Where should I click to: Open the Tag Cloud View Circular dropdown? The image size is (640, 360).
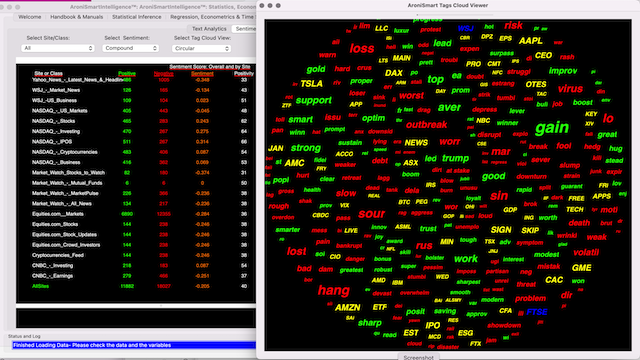[201, 48]
